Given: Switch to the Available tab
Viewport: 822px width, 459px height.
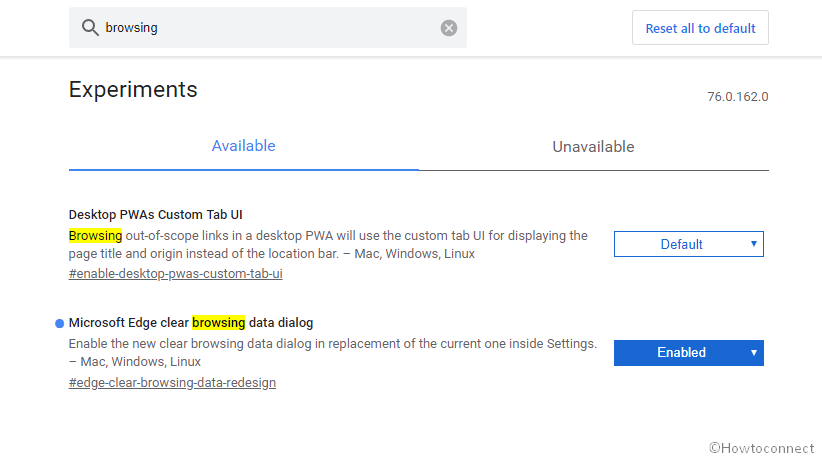Looking at the screenshot, I should click(x=244, y=146).
